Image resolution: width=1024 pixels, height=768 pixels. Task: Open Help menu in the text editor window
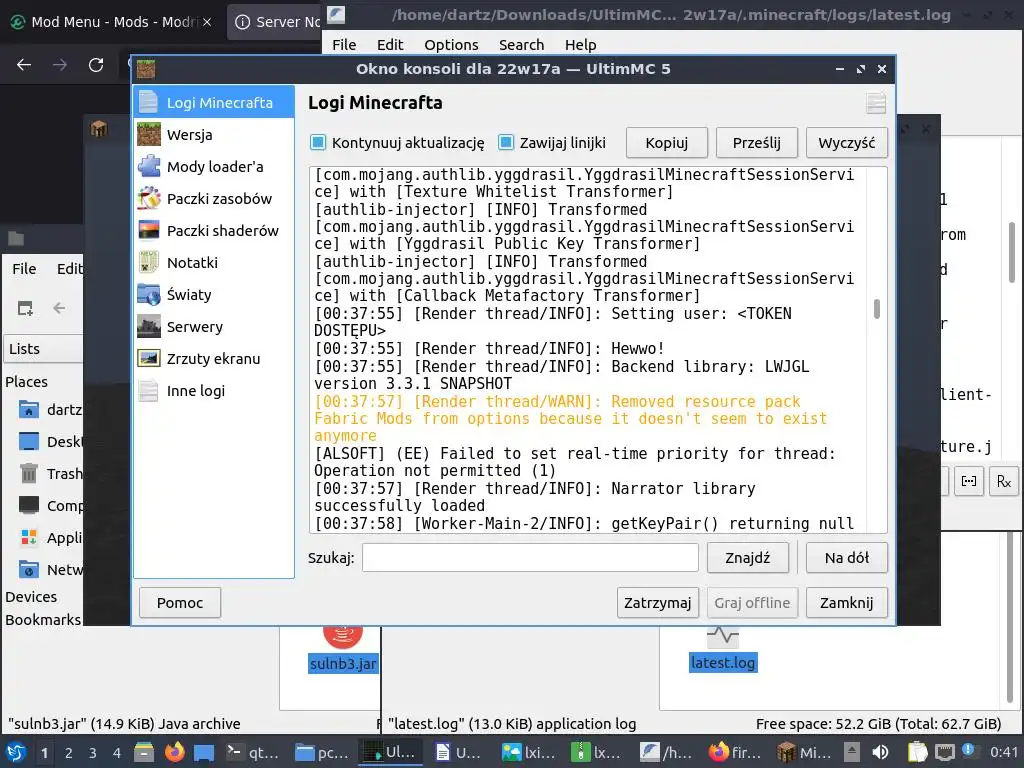pyautogui.click(x=580, y=44)
